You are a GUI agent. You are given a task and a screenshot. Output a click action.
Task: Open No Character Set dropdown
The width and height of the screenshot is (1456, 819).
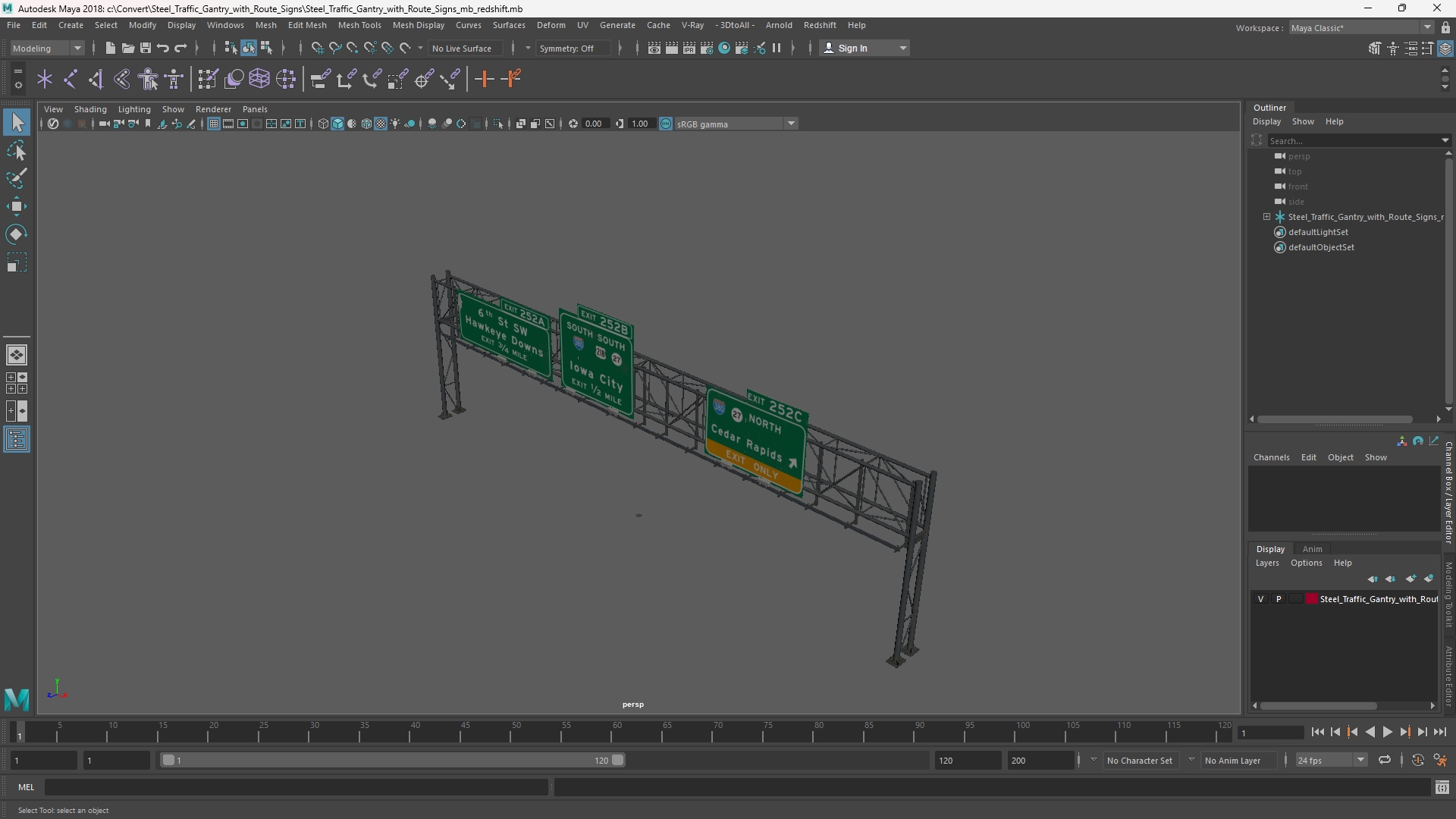pyautogui.click(x=1139, y=760)
